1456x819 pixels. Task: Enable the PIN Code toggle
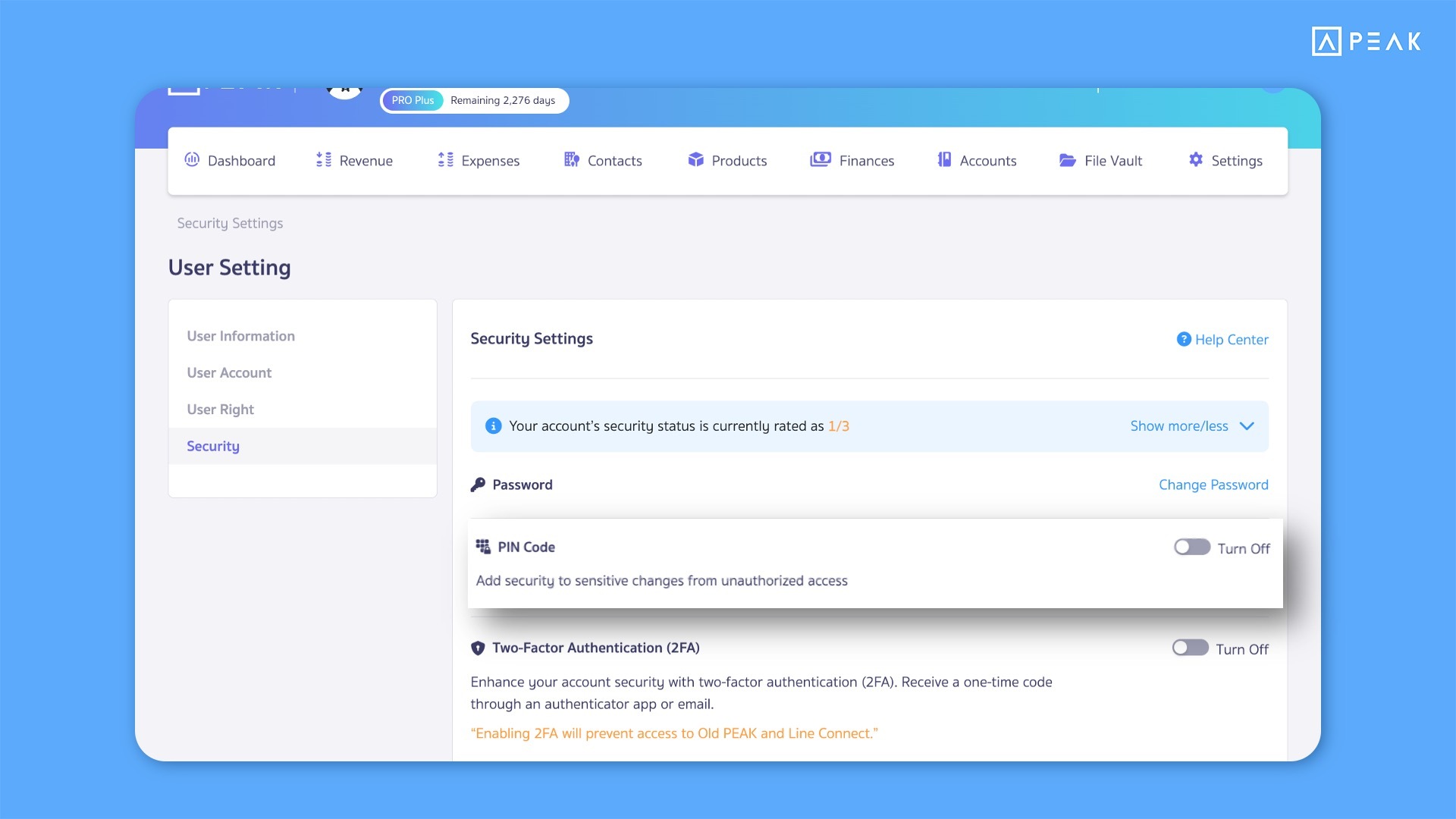click(x=1191, y=548)
